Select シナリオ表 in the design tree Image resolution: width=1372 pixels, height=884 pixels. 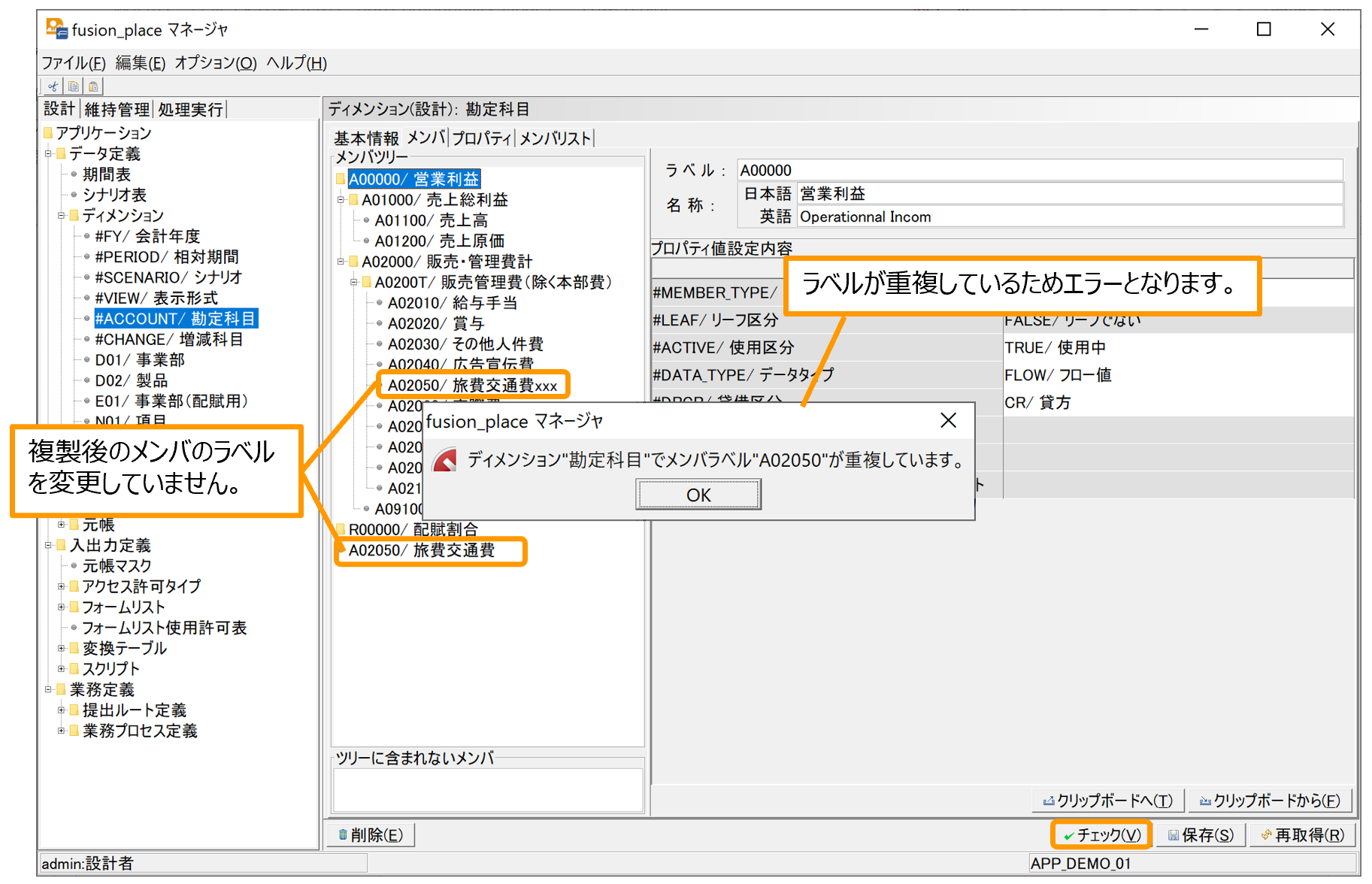click(x=114, y=195)
